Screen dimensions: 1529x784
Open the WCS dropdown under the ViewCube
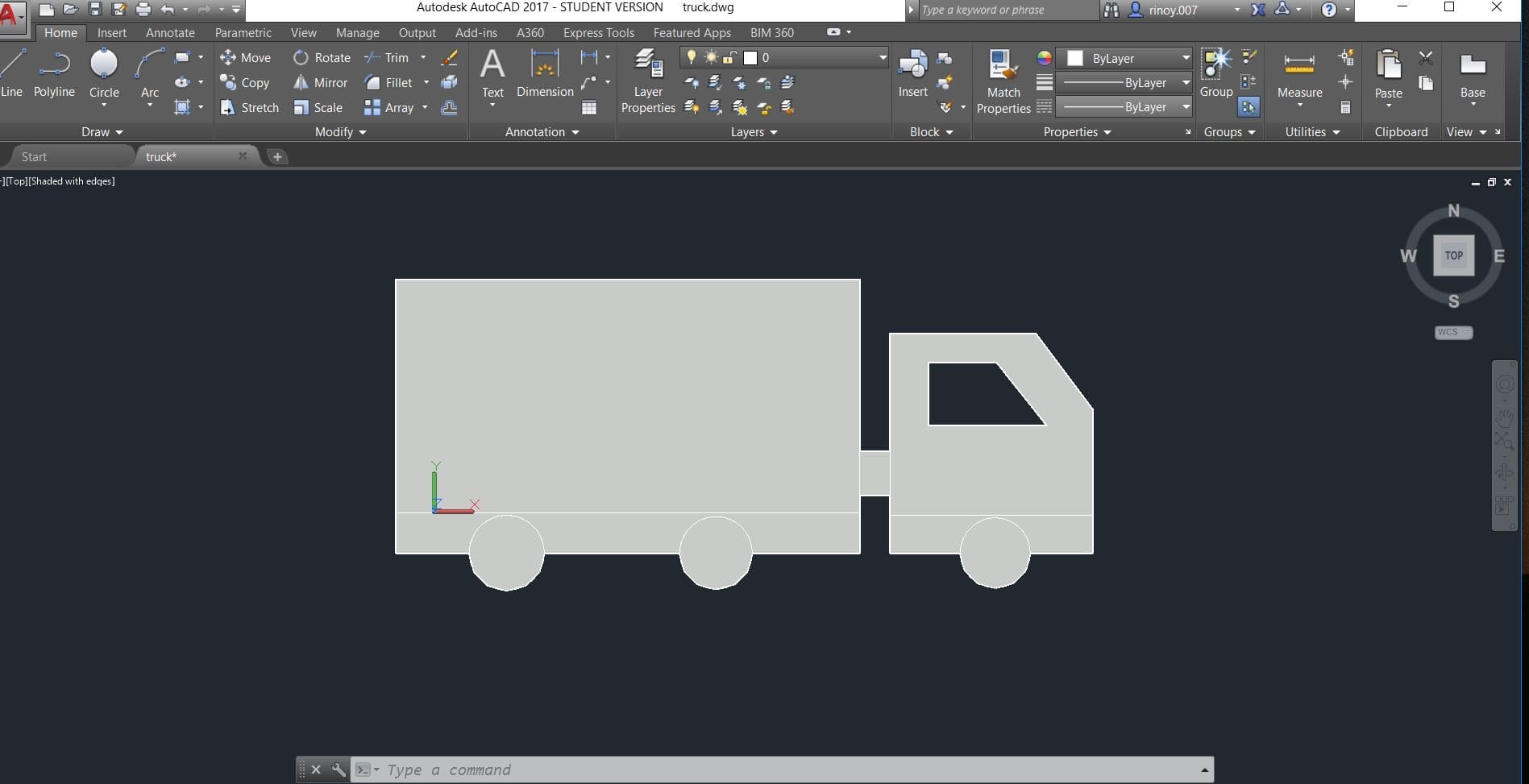pos(1453,332)
